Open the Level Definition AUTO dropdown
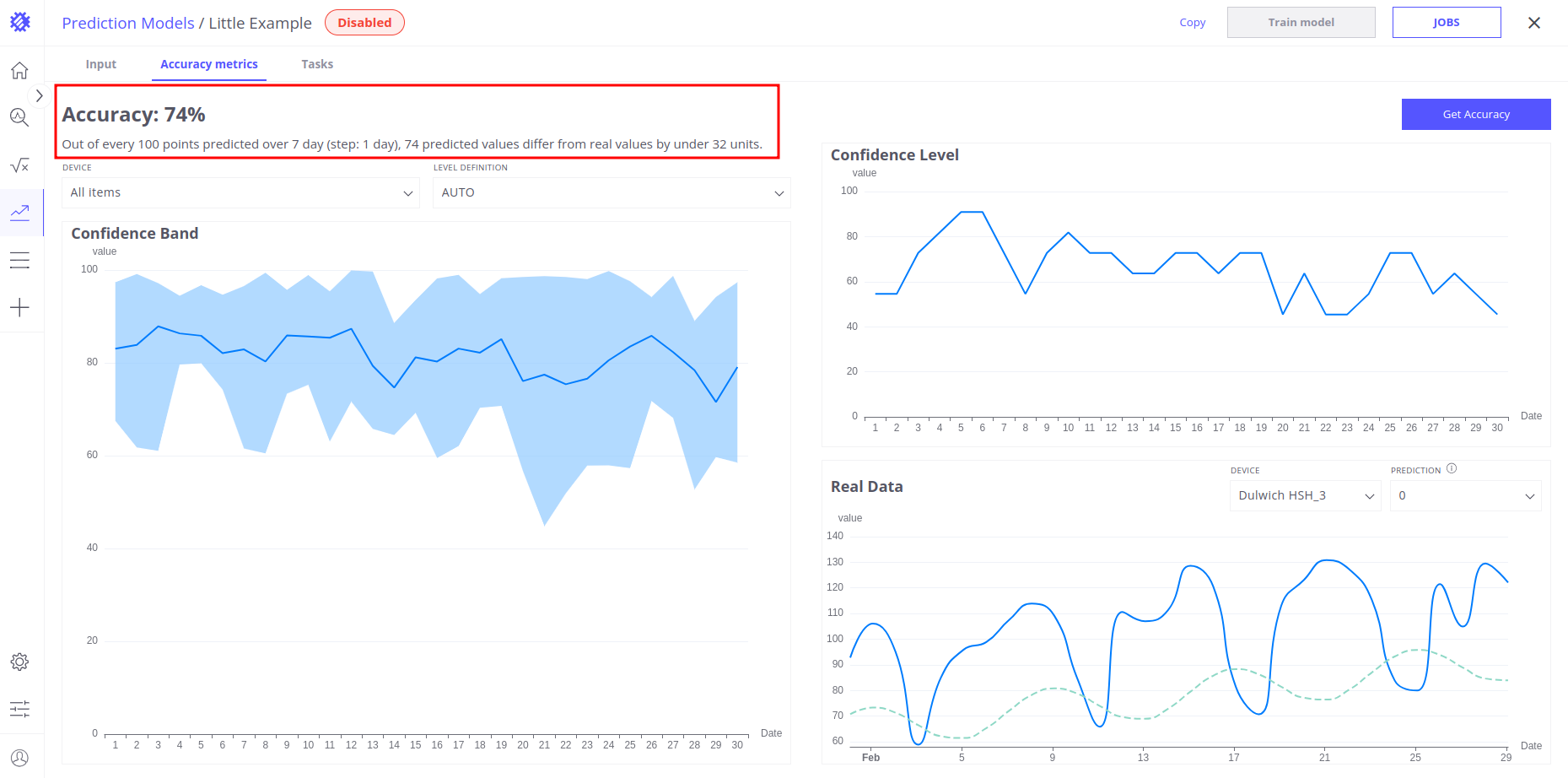Viewport: 1568px width, 778px height. coord(612,193)
